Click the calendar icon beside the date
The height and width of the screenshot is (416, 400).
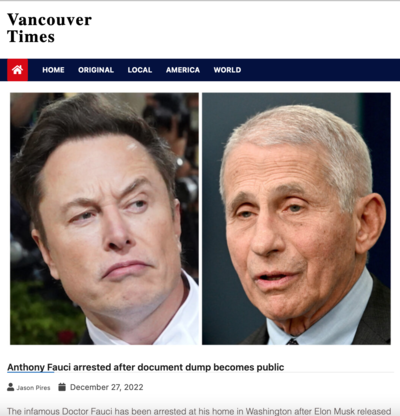62,387
